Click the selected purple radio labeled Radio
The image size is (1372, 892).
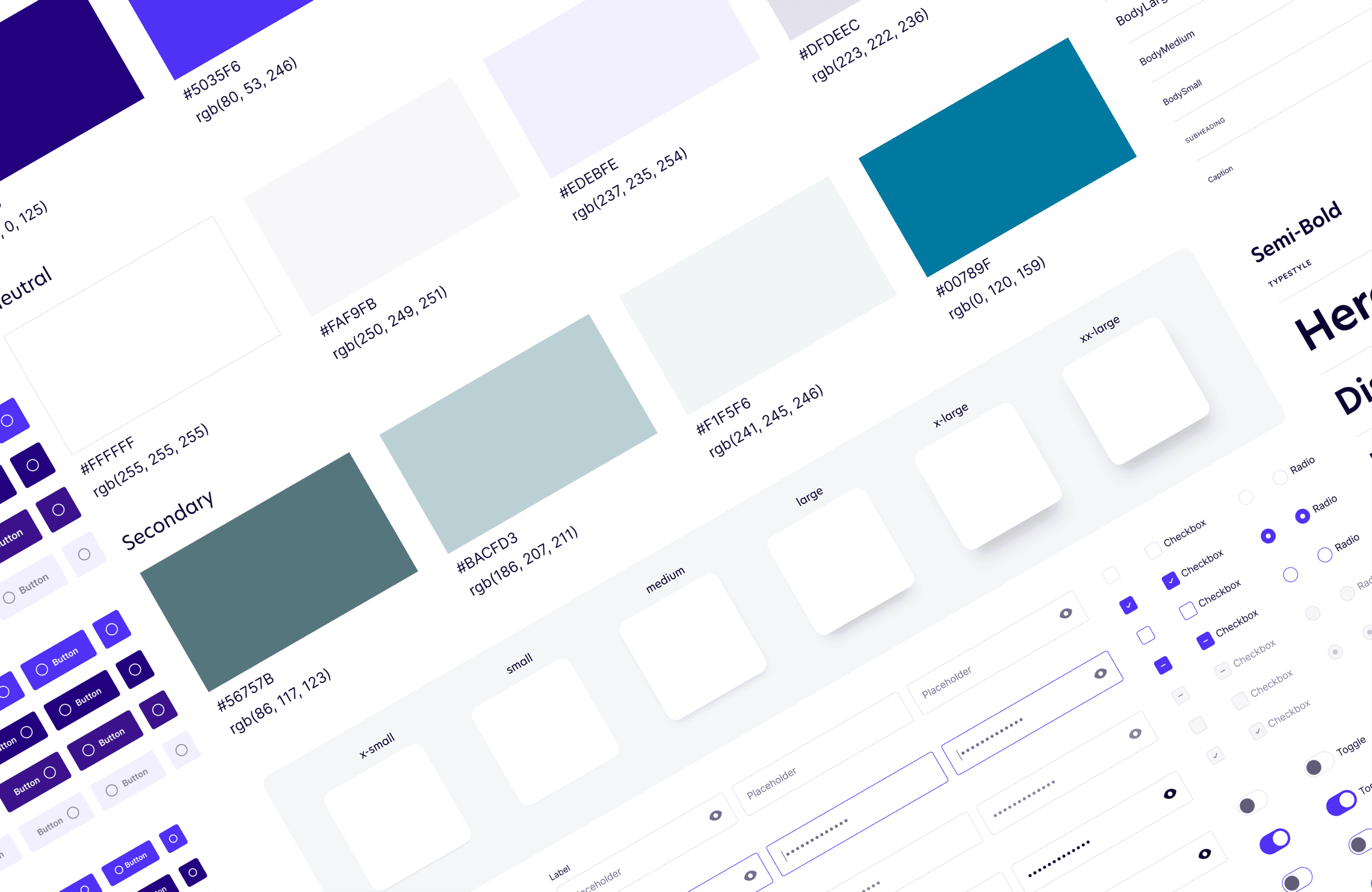[x=1302, y=516]
